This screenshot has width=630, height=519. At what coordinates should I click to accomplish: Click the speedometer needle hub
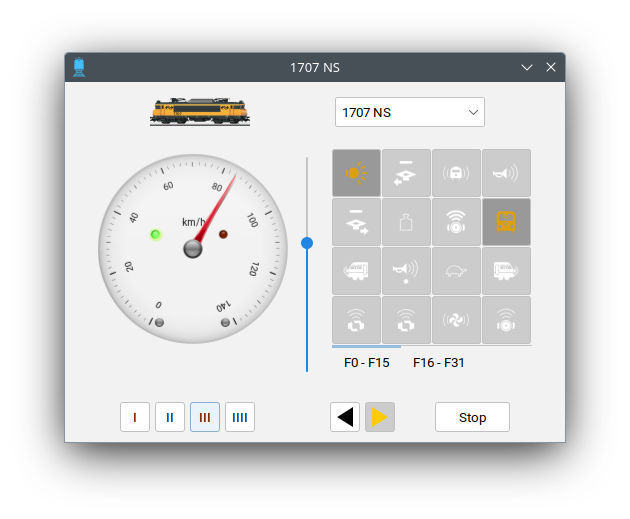[x=192, y=249]
